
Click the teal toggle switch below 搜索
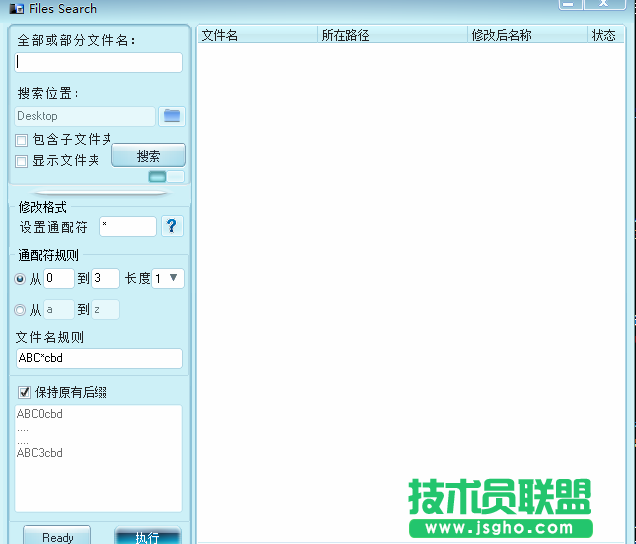pyautogui.click(x=166, y=176)
